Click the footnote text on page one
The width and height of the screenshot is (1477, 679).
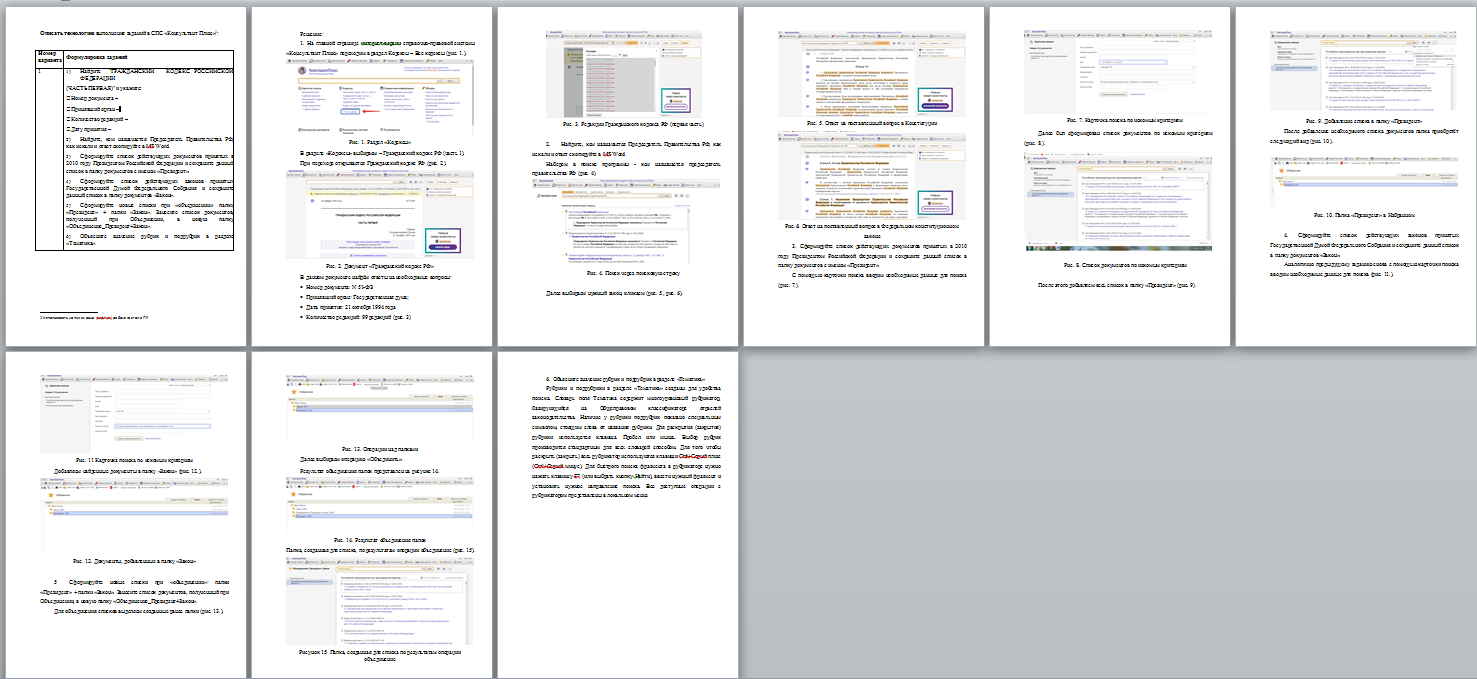(93, 316)
